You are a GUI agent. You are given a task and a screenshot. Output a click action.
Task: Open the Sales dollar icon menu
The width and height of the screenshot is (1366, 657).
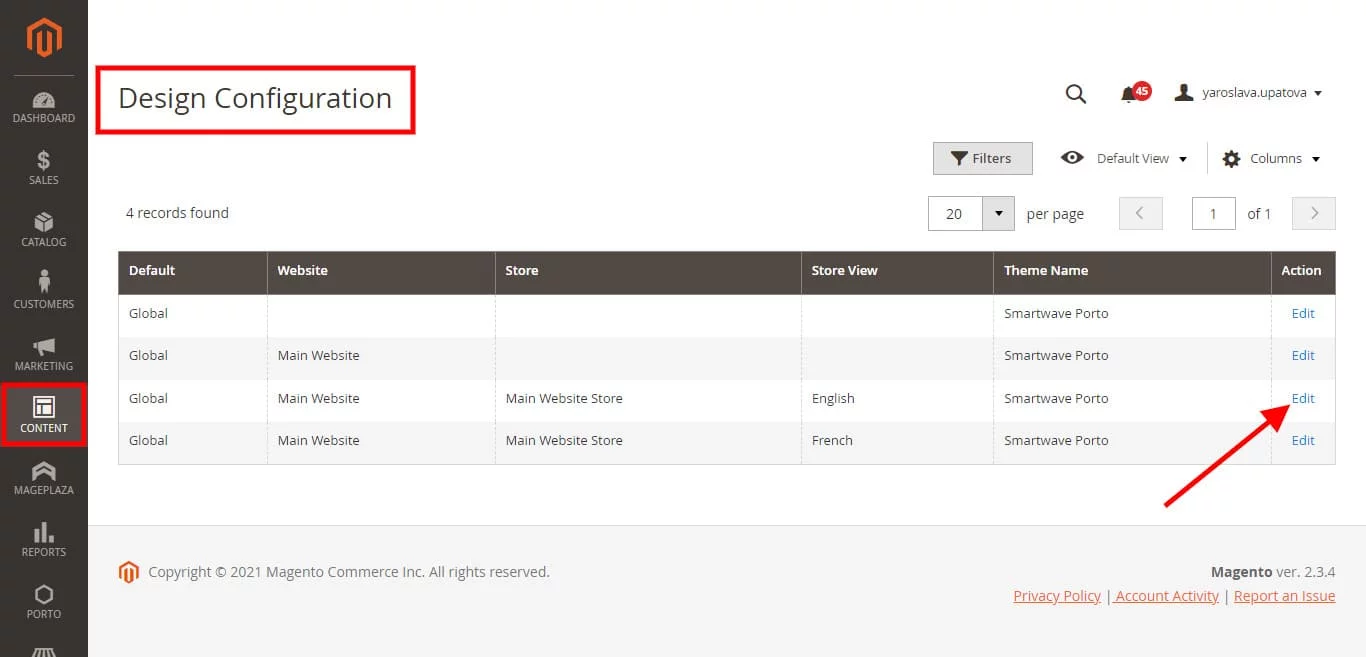coord(44,168)
